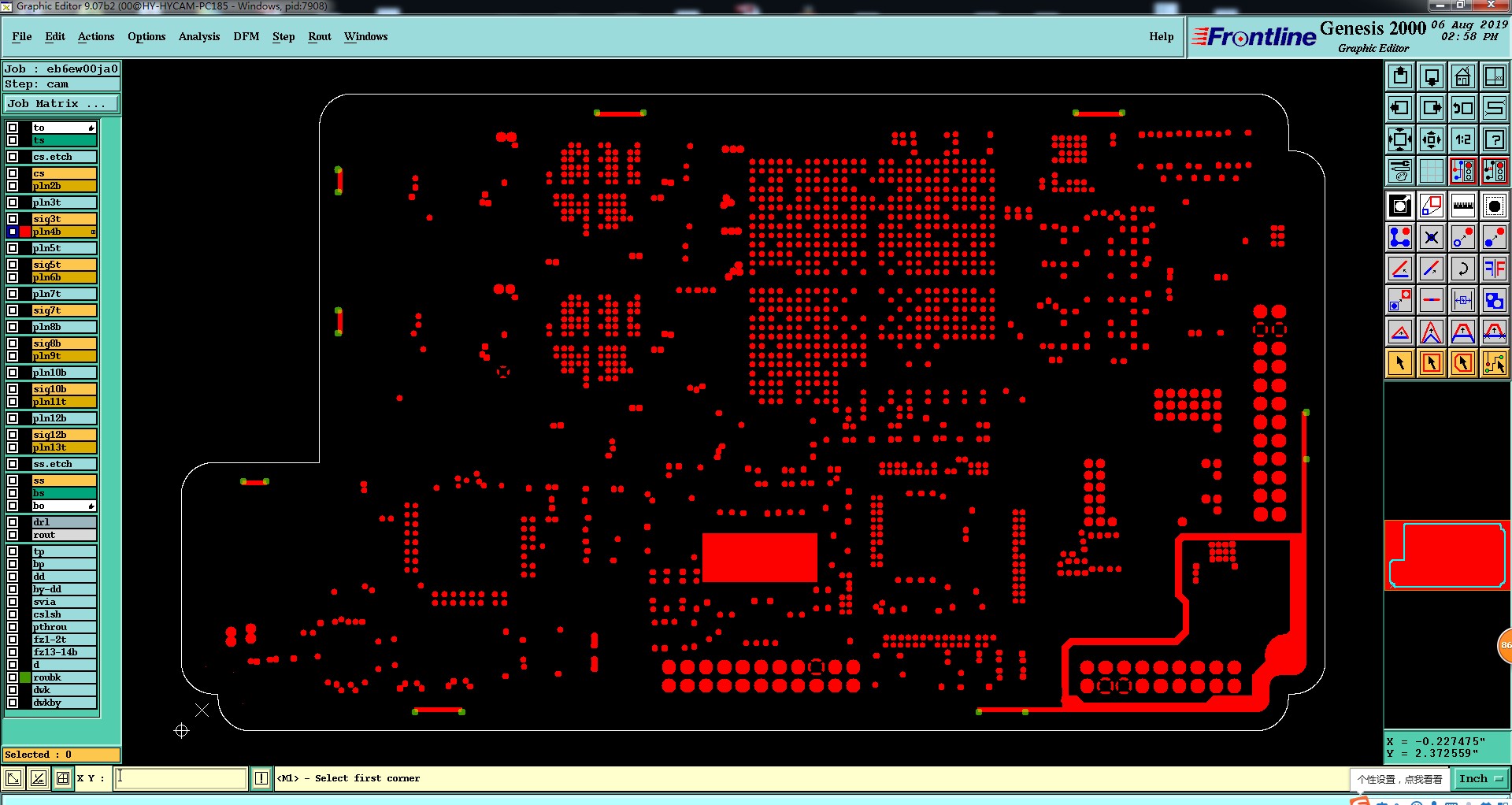Click the octagon feature selection filter icon
Screen dimensions: 1512x805
[x=1494, y=206]
